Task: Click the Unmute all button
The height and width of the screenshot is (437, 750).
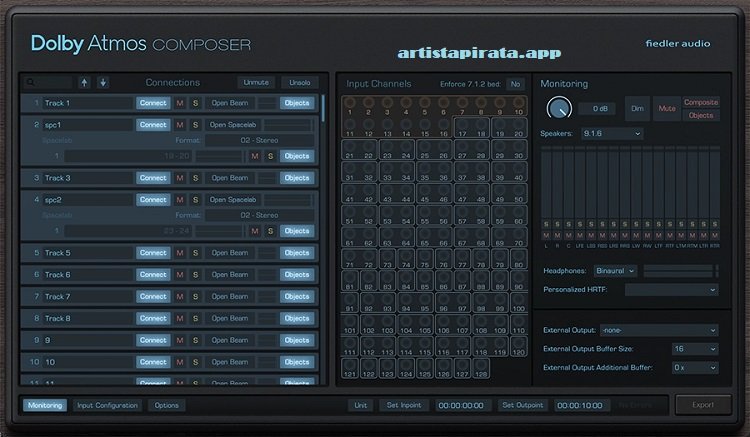Action: tap(256, 83)
